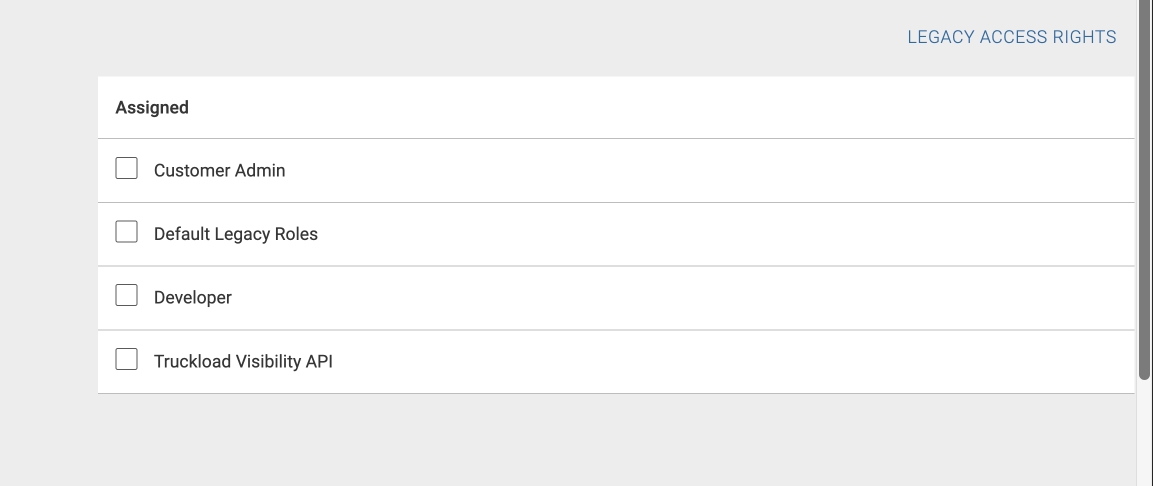Click the Default Legacy Roles label text
The height and width of the screenshot is (486, 1153).
[x=235, y=234]
